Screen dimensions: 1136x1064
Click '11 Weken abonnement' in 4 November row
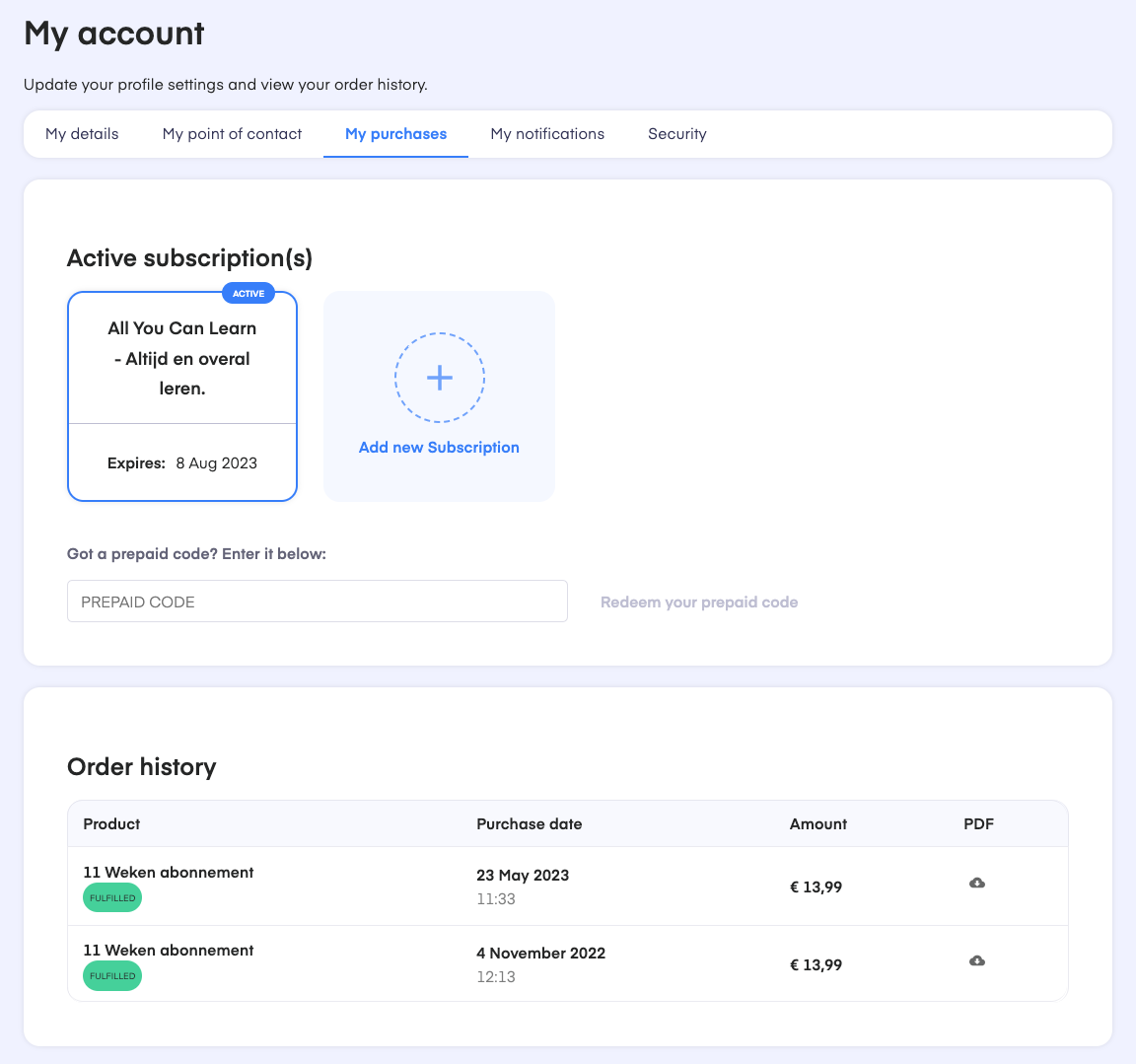(168, 951)
